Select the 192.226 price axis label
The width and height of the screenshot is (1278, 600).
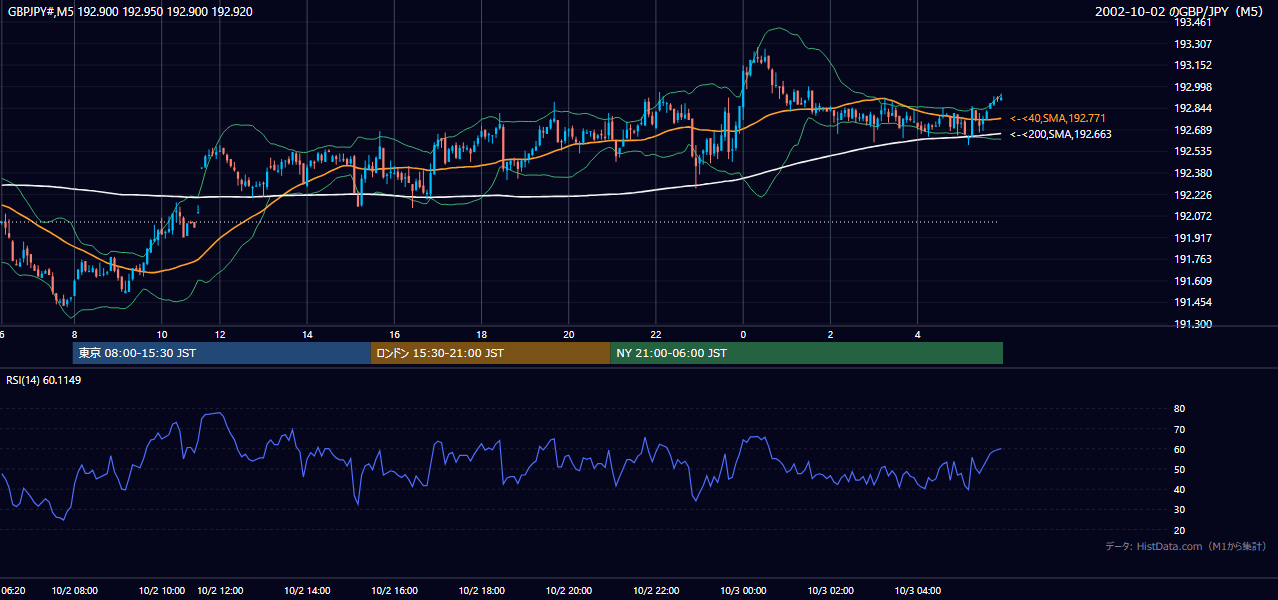(x=1192, y=195)
